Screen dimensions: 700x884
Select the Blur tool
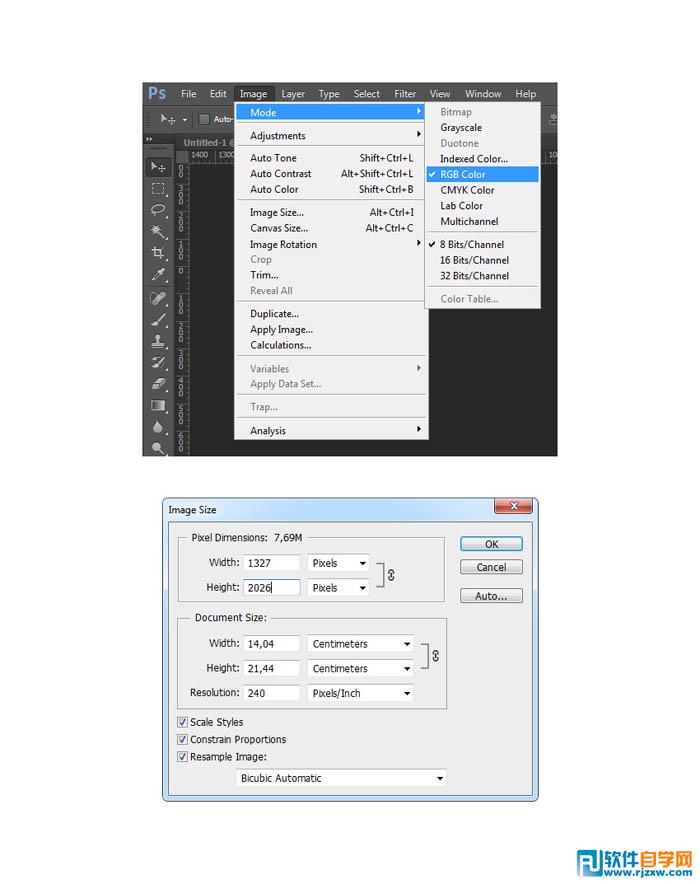coord(158,427)
